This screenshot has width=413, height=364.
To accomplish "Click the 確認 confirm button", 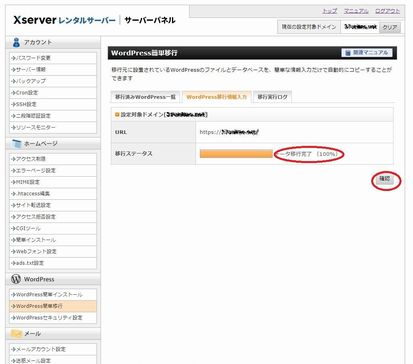I will point(385,179).
